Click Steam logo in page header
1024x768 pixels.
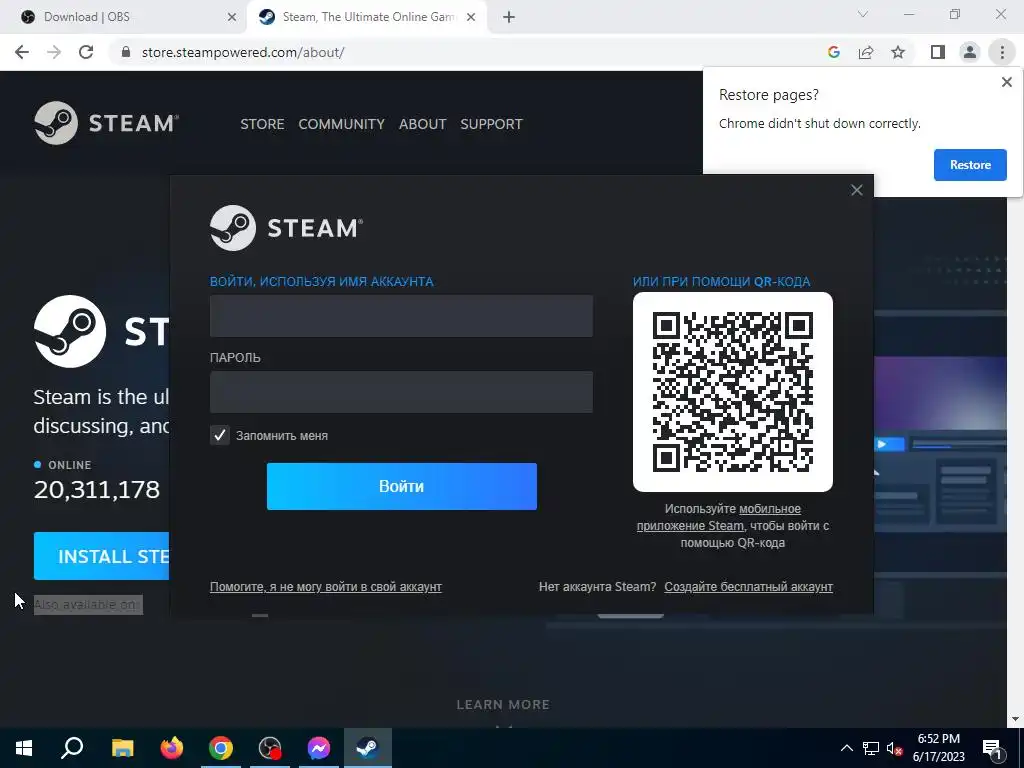click(106, 123)
